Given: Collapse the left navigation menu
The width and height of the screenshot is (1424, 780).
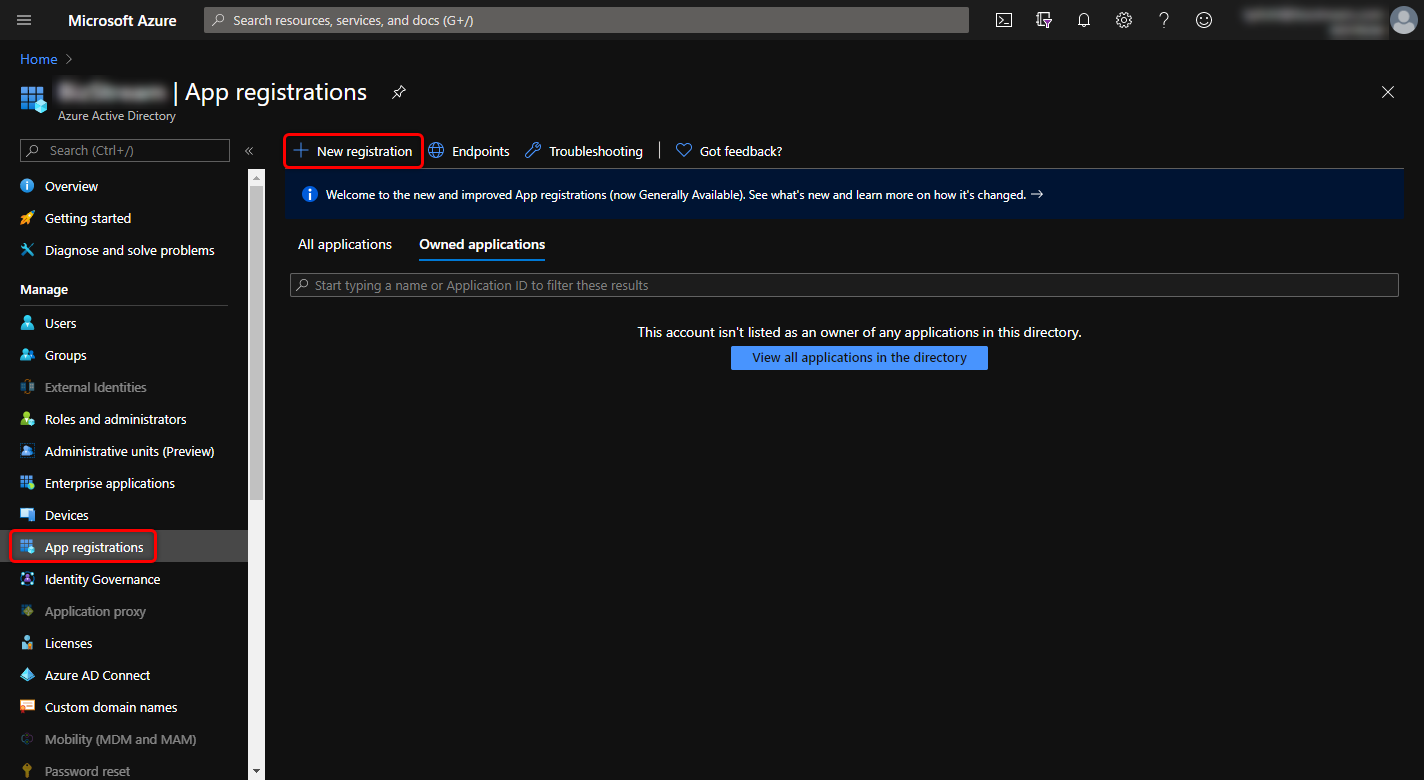Looking at the screenshot, I should 249,151.
